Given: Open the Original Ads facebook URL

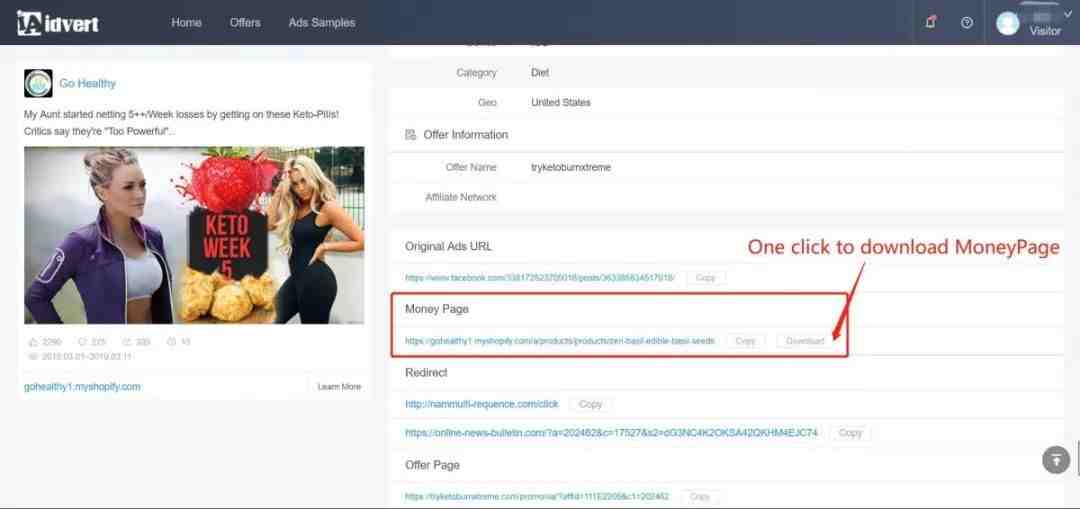Looking at the screenshot, I should [x=539, y=278].
